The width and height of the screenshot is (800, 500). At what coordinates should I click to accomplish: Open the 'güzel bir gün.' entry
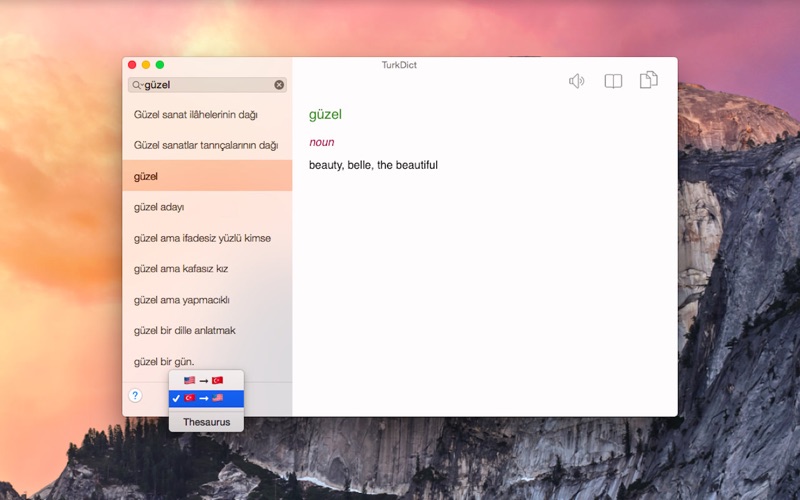pos(207,361)
